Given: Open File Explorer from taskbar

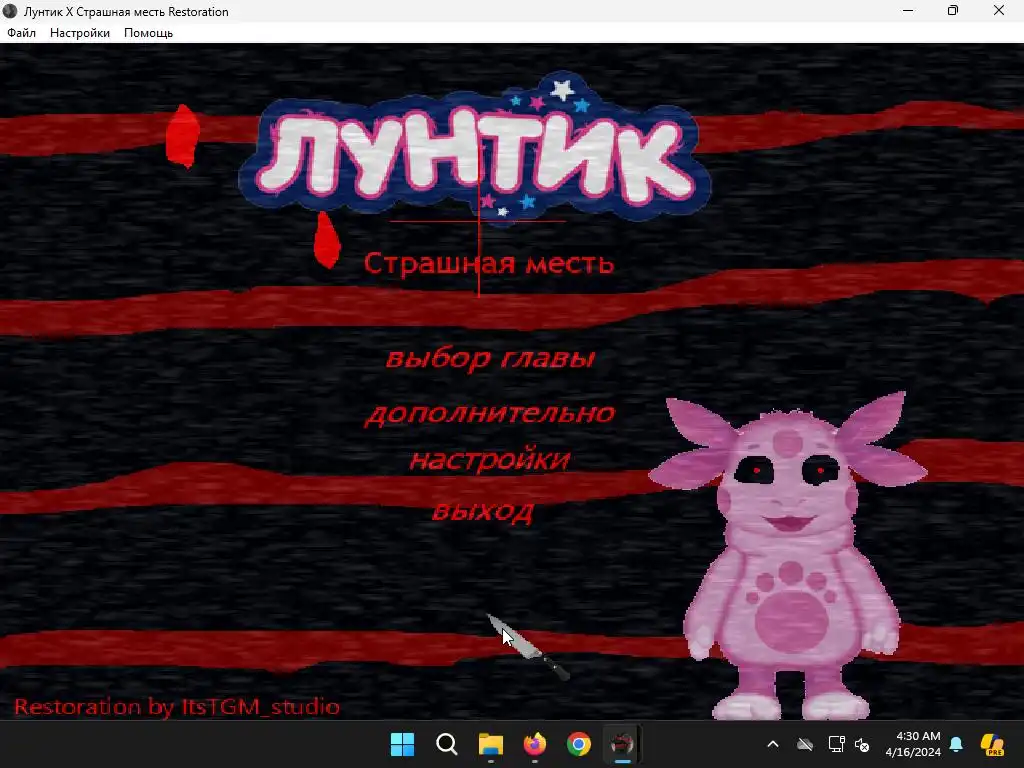Looking at the screenshot, I should pyautogui.click(x=490, y=744).
